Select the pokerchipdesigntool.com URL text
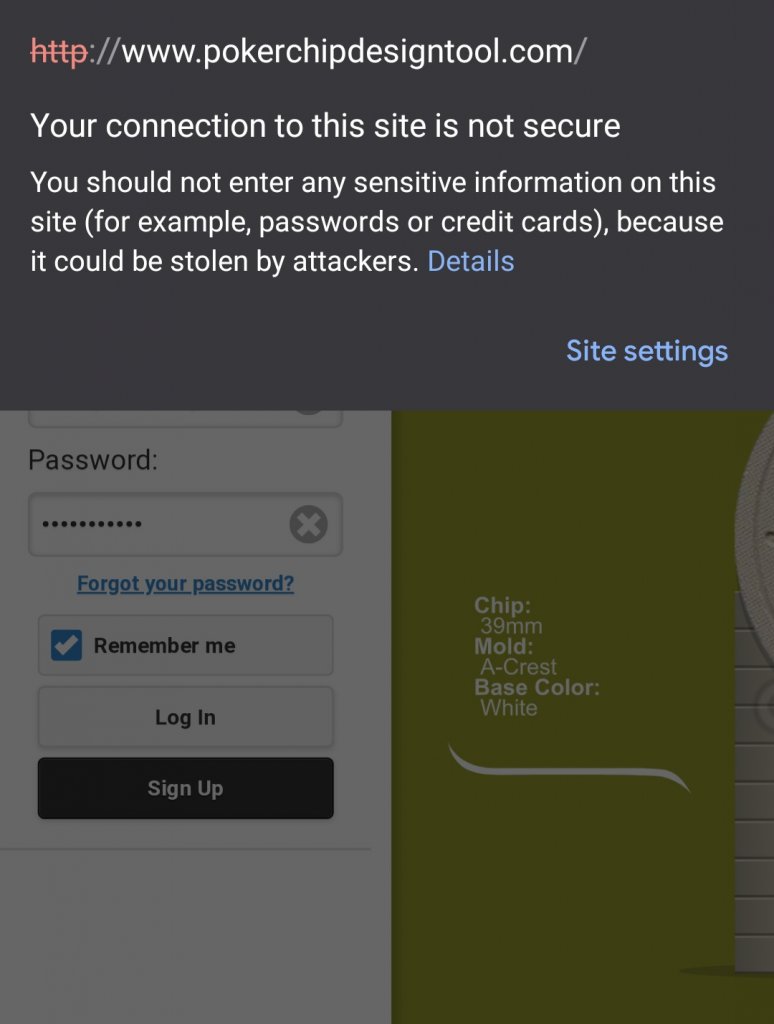774x1024 pixels. tap(348, 52)
